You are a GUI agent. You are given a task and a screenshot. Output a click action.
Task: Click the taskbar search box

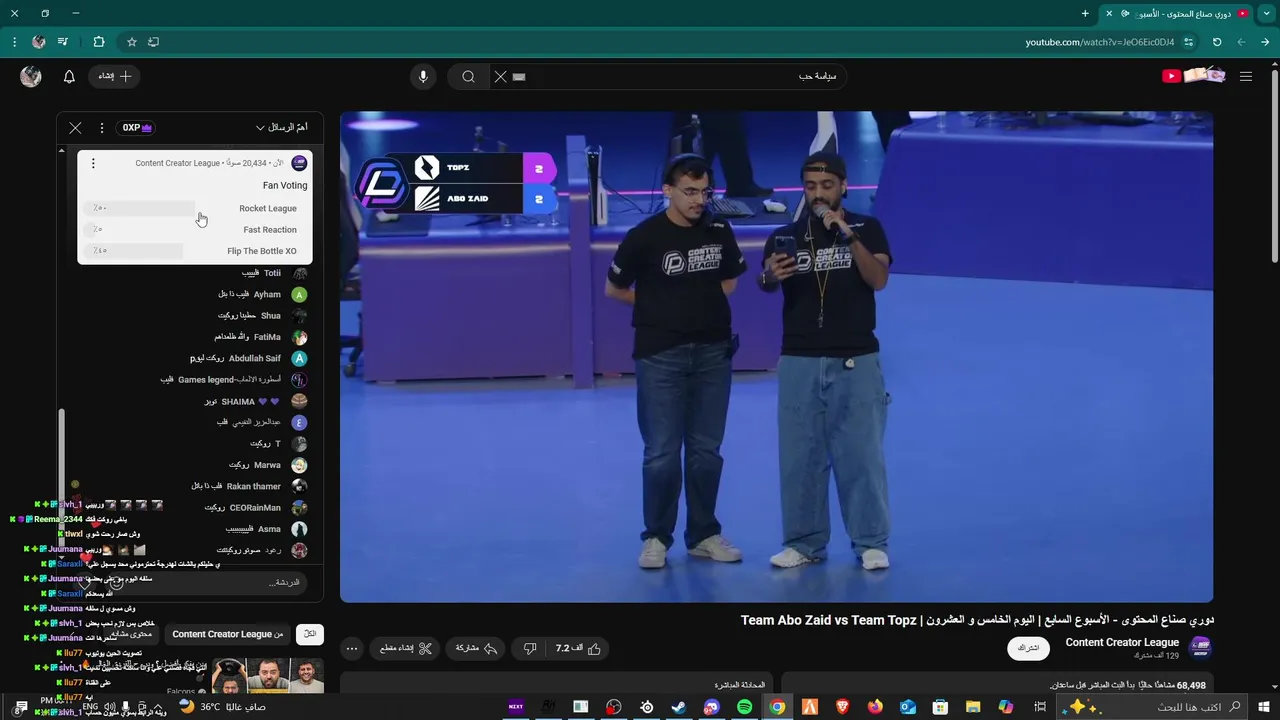[1153, 707]
